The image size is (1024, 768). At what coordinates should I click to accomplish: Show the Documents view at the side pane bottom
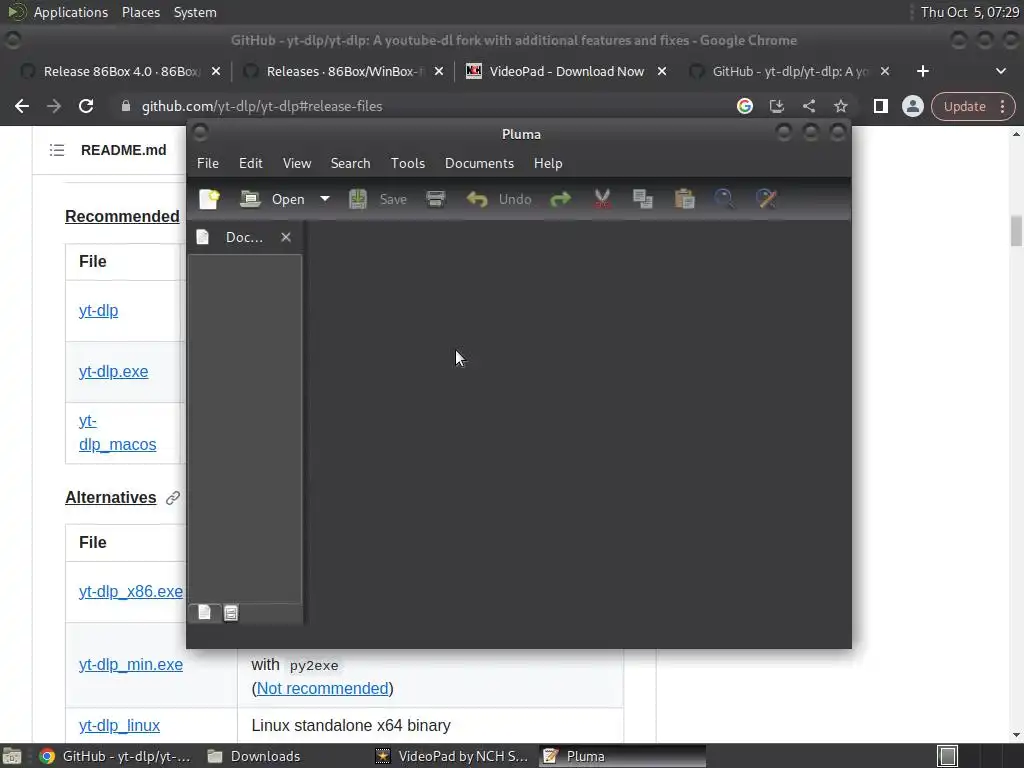coord(204,612)
